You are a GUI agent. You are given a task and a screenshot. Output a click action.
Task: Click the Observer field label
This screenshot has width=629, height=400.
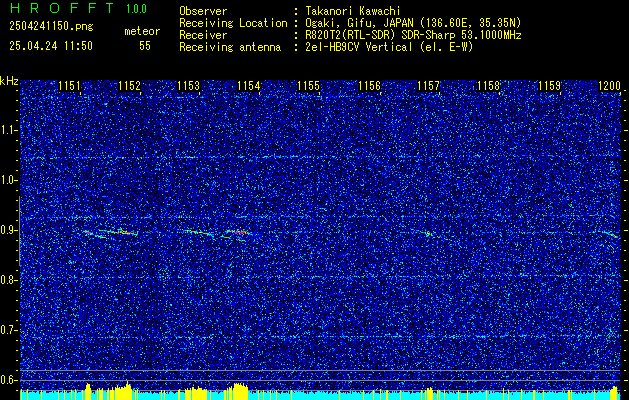(203, 11)
